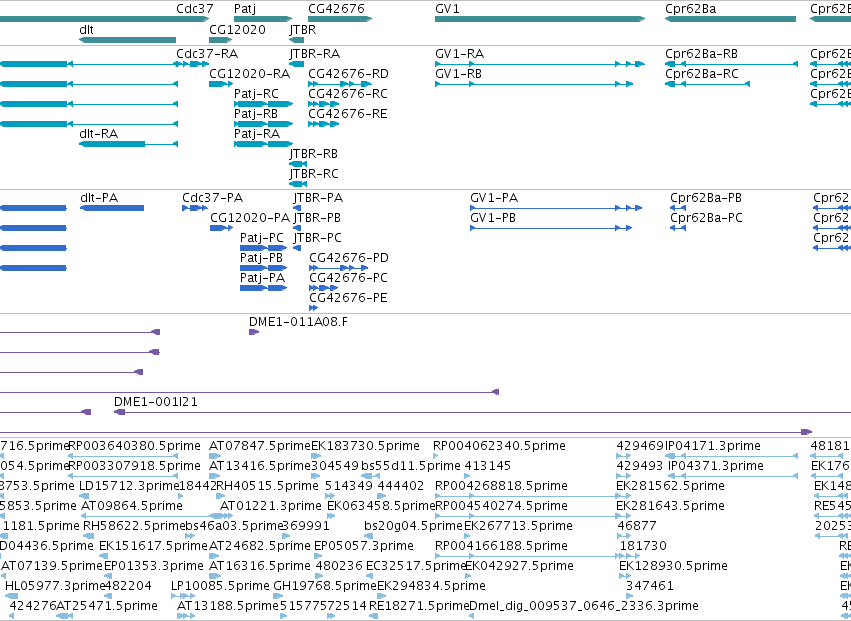Select the Patj-PC protein label
Screen dimensions: 851x621
262,238
